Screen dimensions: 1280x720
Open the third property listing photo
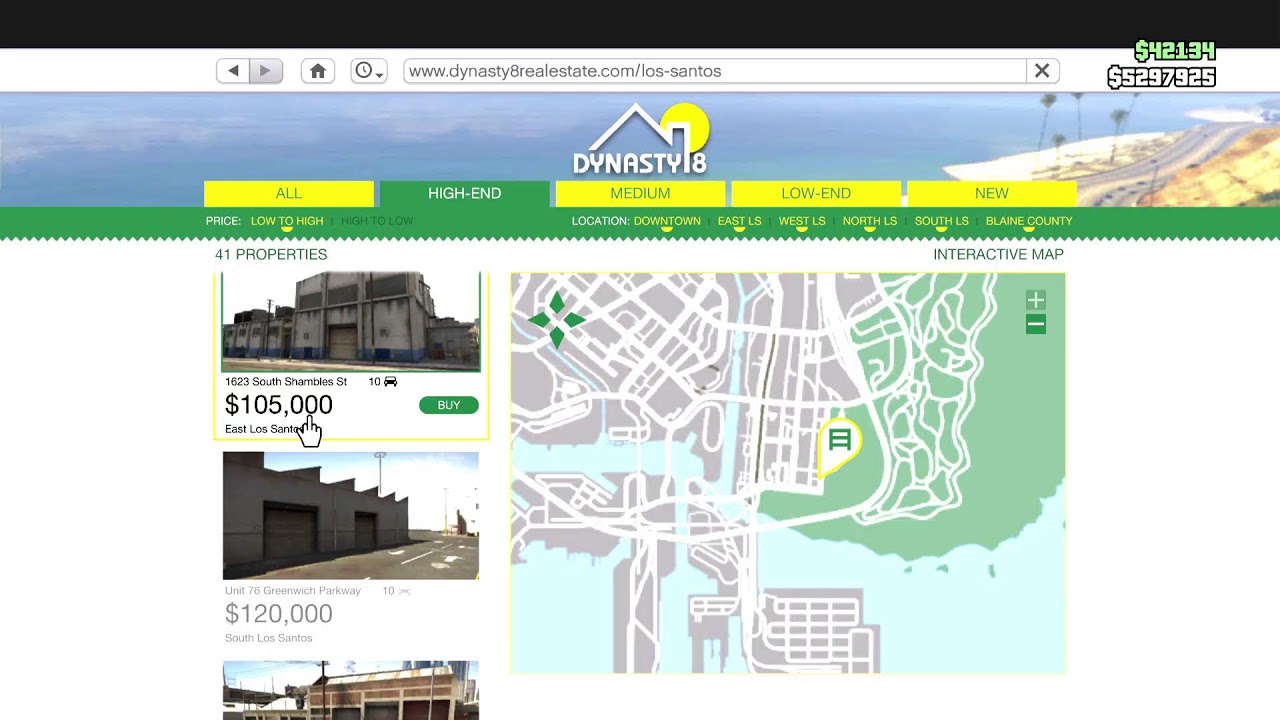point(351,690)
